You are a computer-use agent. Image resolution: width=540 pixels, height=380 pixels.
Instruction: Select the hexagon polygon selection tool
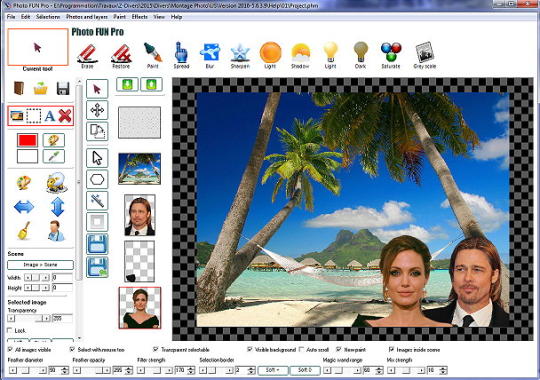point(97,179)
